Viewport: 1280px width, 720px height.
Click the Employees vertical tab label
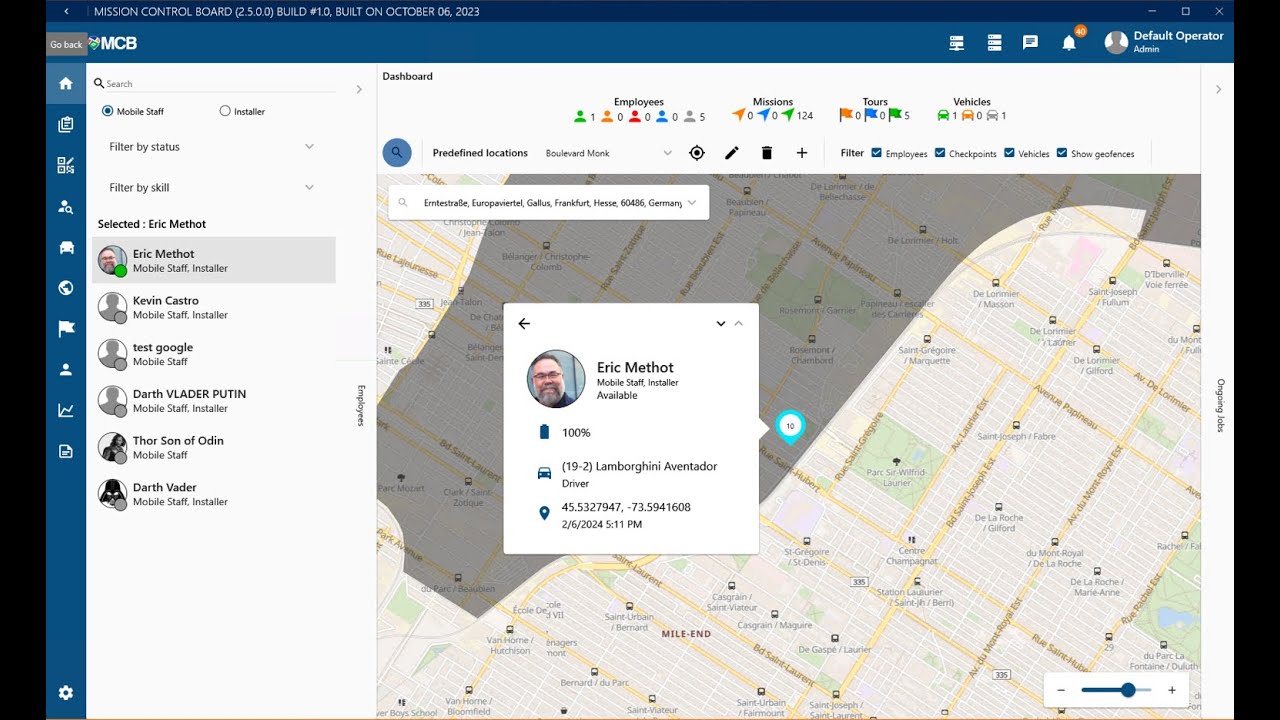(361, 405)
